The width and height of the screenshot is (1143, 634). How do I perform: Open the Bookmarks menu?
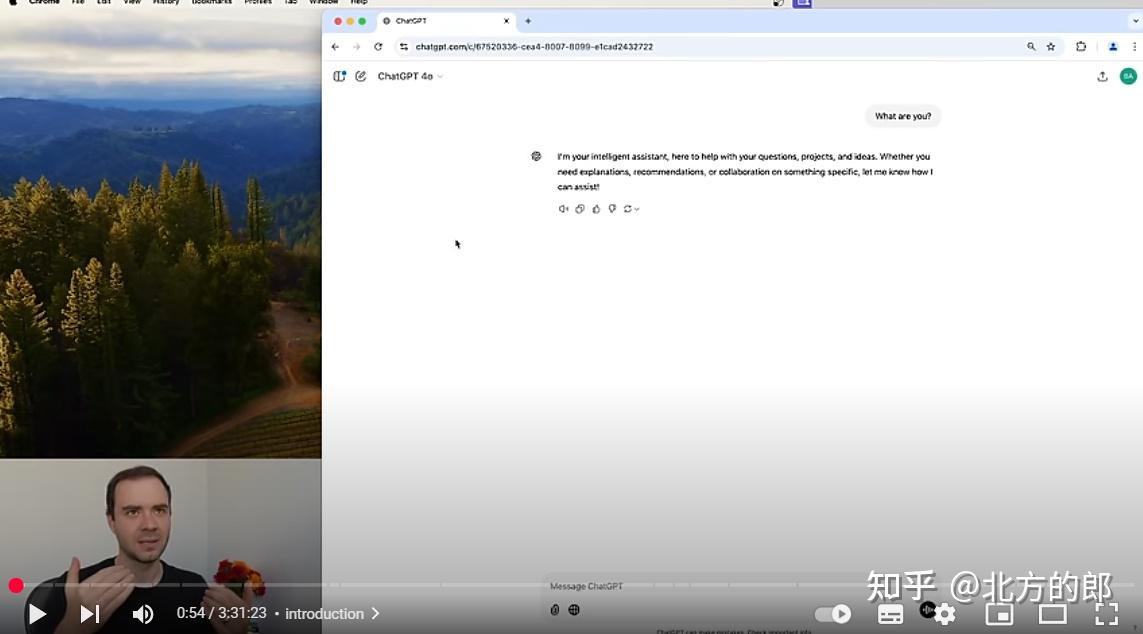click(x=211, y=2)
